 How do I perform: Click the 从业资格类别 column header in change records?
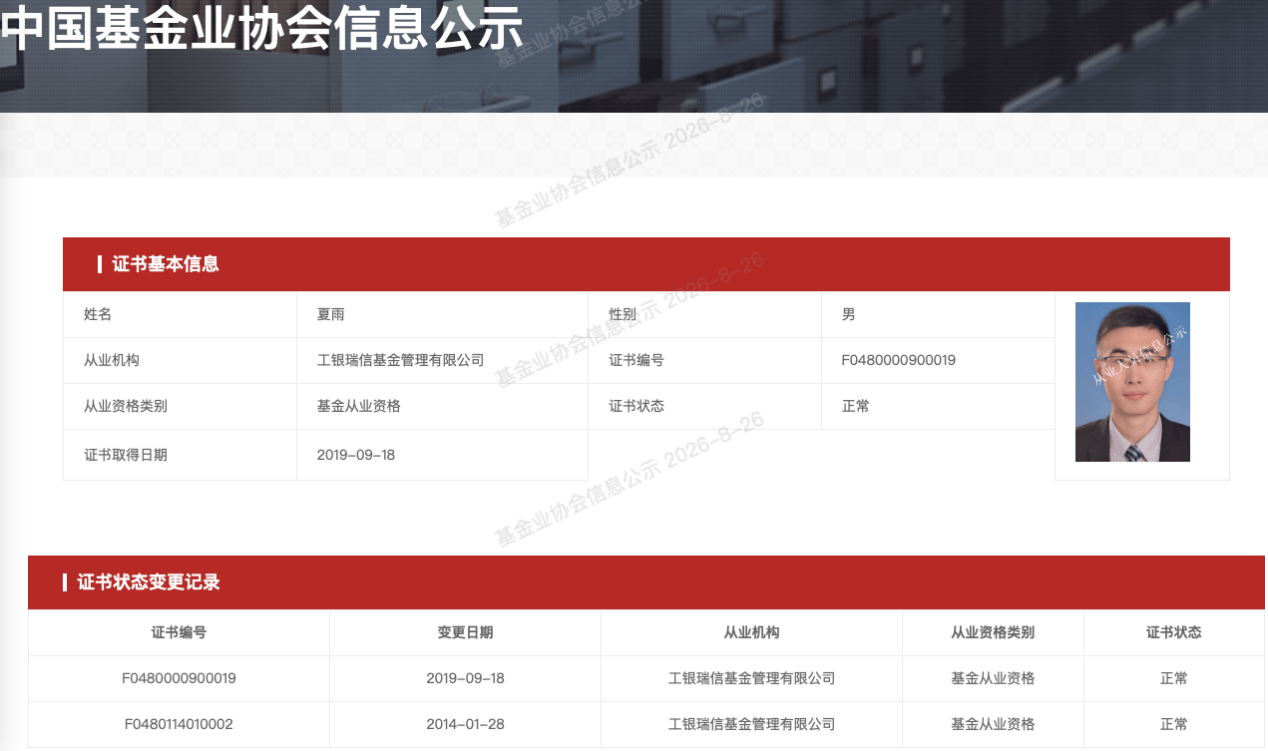point(993,632)
